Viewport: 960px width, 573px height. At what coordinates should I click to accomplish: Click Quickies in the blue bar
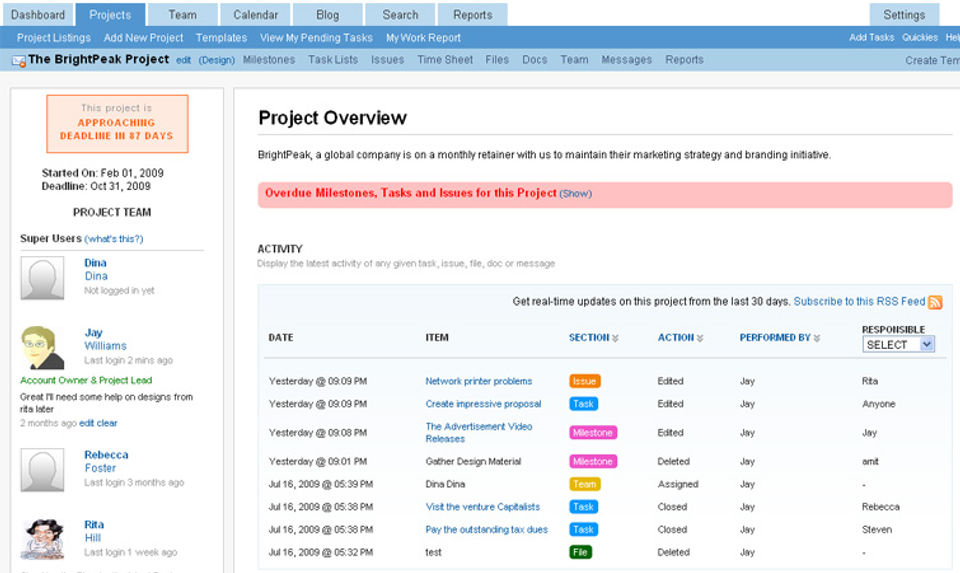920,37
